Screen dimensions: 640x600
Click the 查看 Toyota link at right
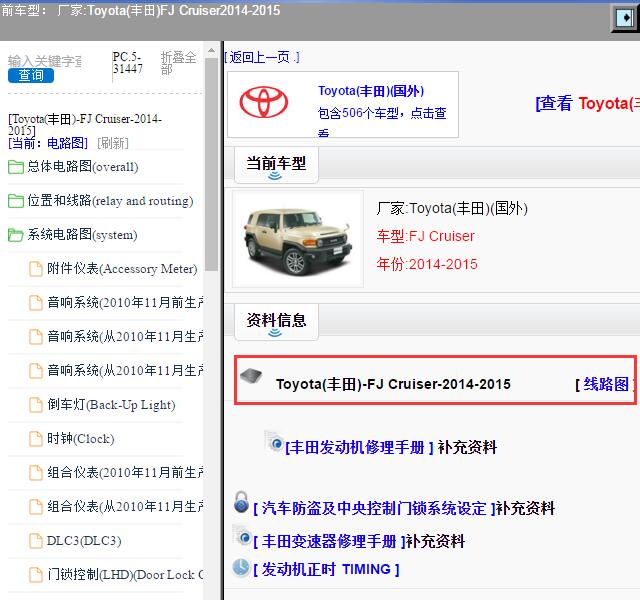coord(587,103)
